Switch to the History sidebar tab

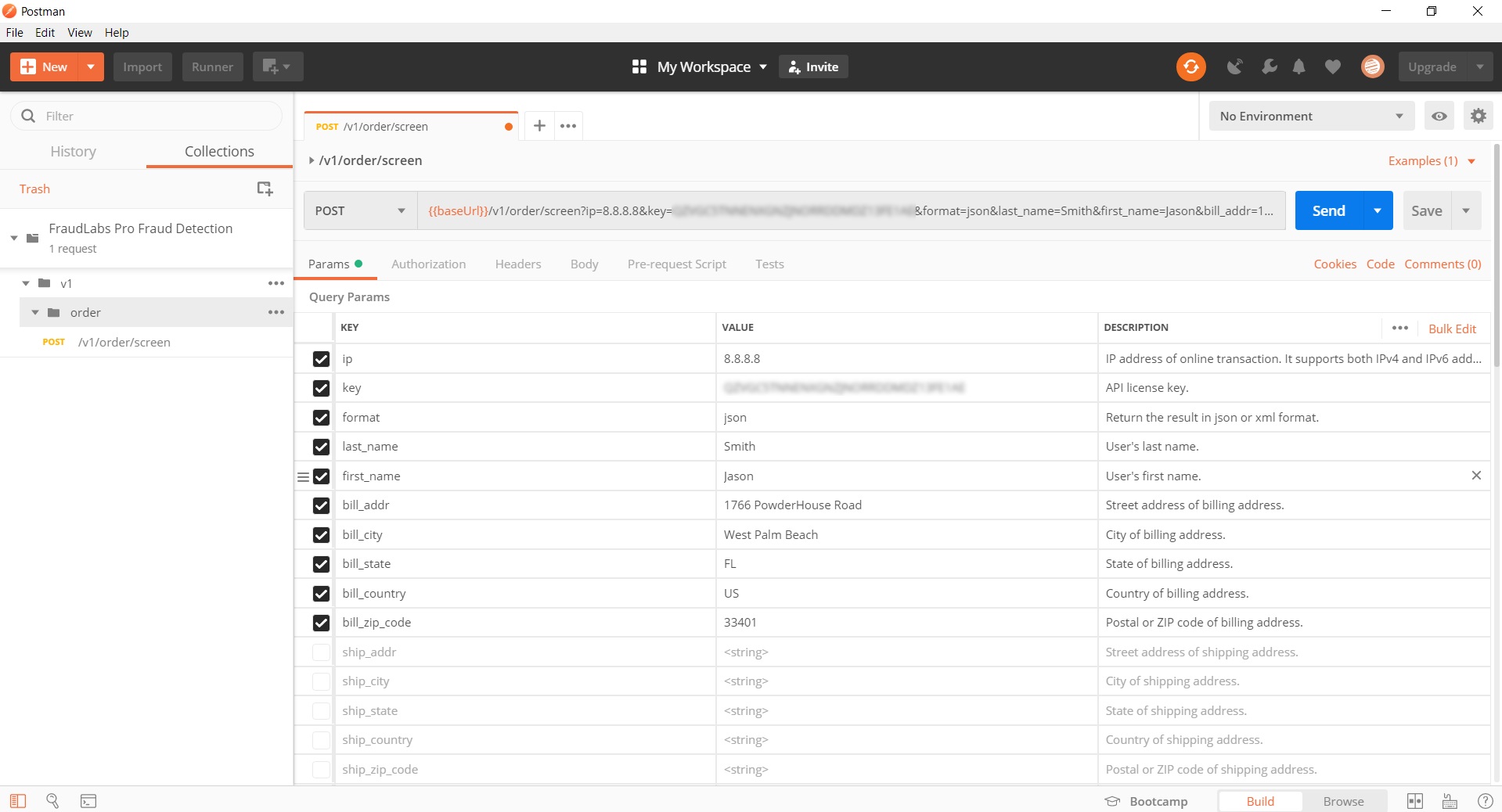73,151
